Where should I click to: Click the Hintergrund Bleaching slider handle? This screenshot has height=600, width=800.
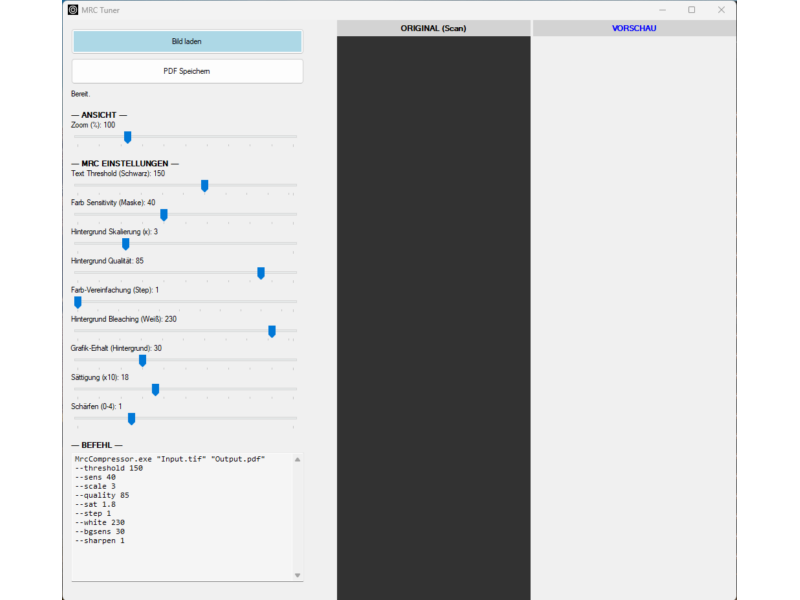coord(272,331)
